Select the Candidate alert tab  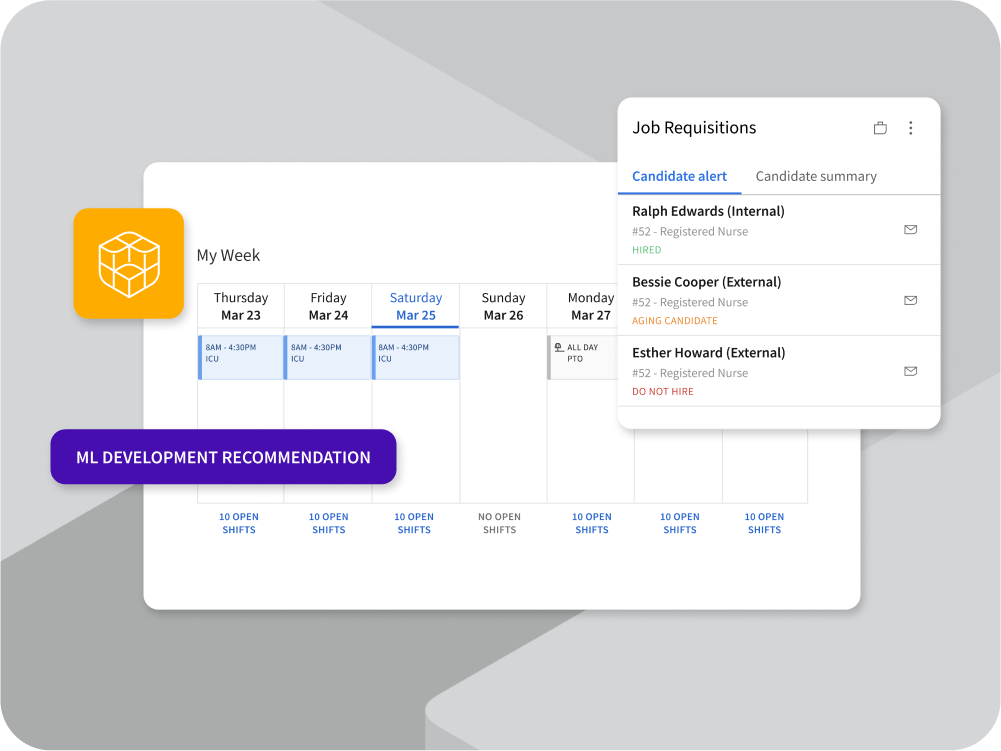679,176
